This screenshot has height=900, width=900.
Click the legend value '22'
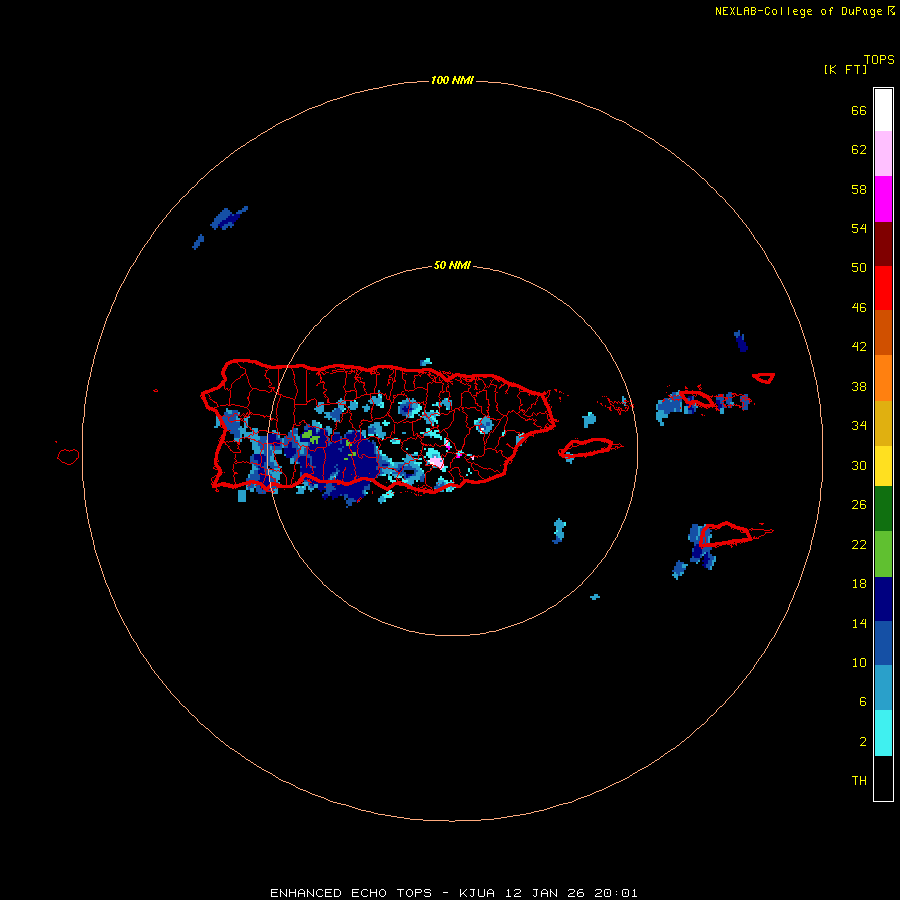pyautogui.click(x=859, y=544)
